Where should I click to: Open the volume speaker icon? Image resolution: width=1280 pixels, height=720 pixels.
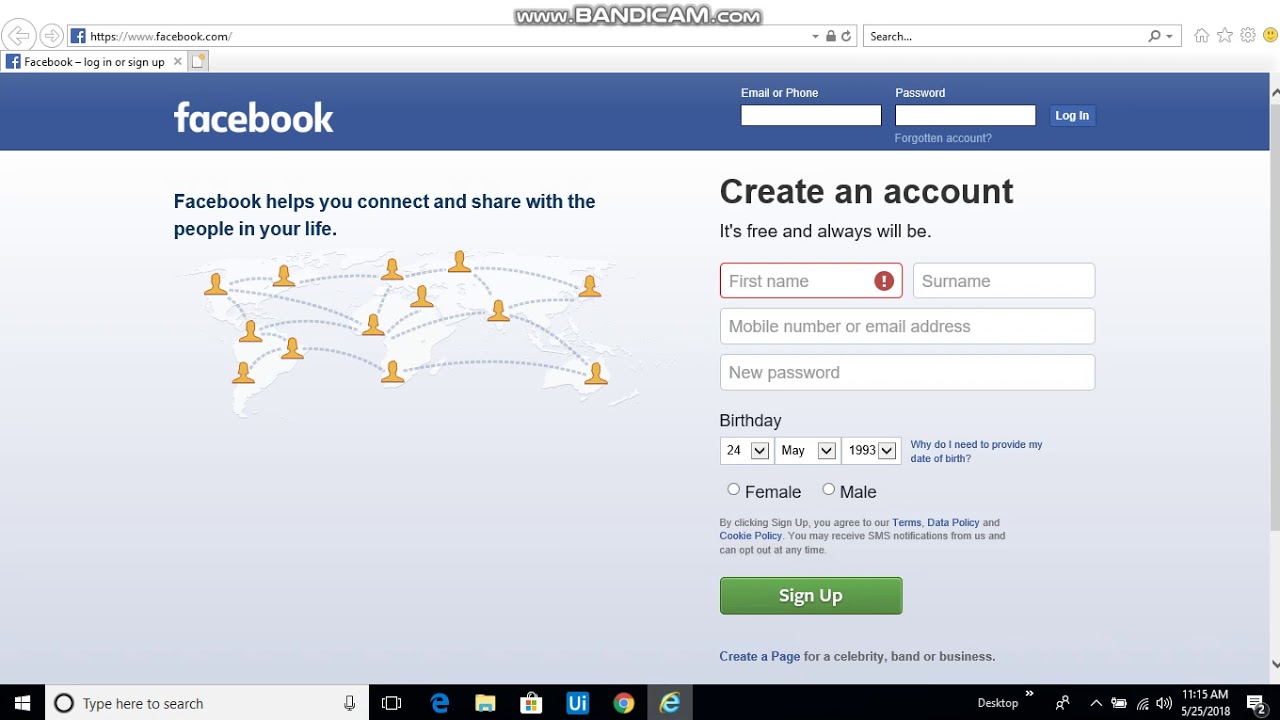(x=1163, y=703)
